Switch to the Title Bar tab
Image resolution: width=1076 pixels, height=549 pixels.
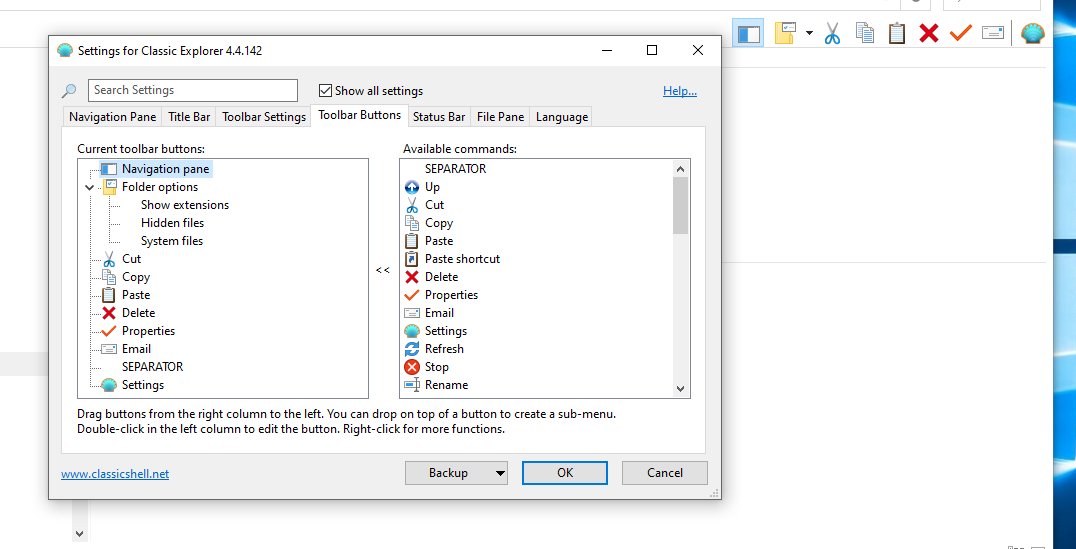tap(189, 117)
